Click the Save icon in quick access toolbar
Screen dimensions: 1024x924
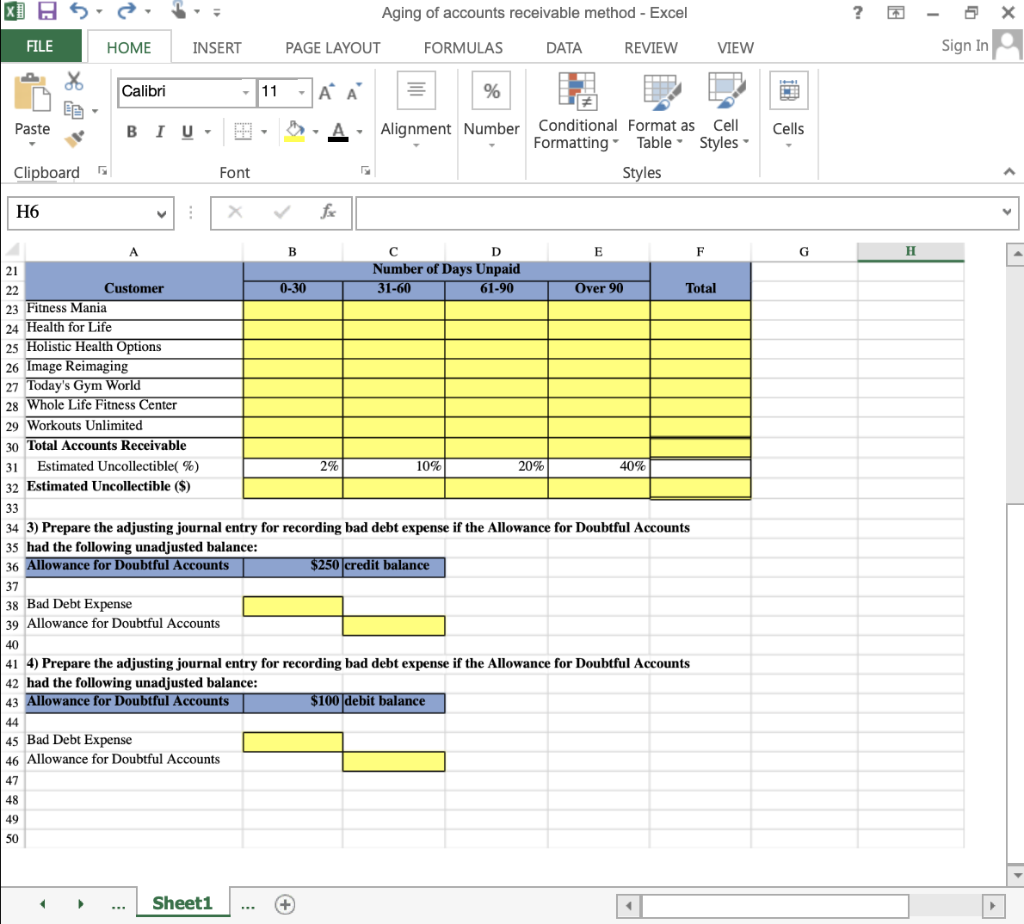(47, 11)
